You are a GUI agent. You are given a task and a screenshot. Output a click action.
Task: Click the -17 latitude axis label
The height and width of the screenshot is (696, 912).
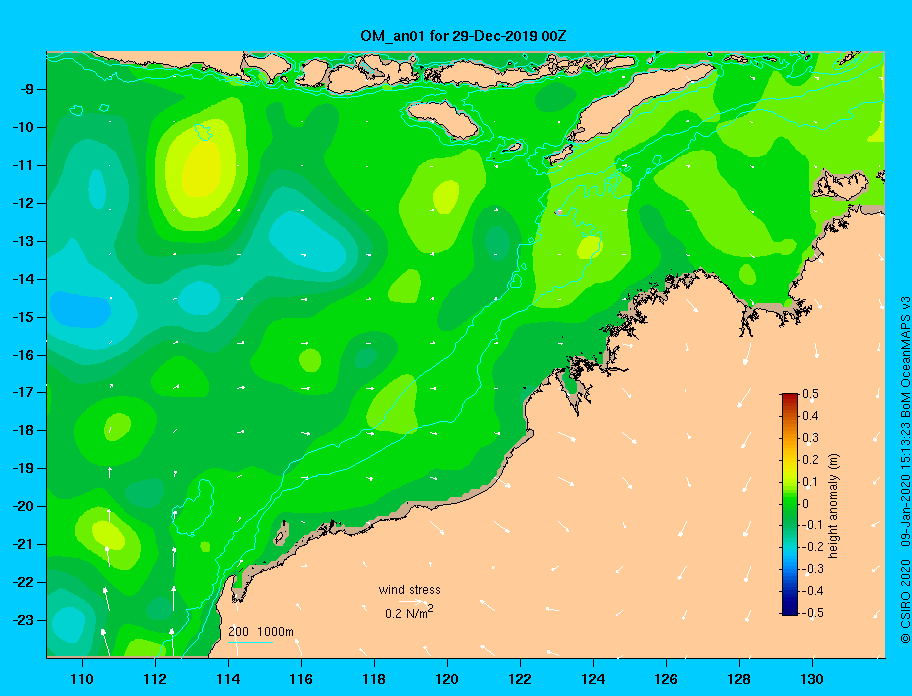point(24,392)
